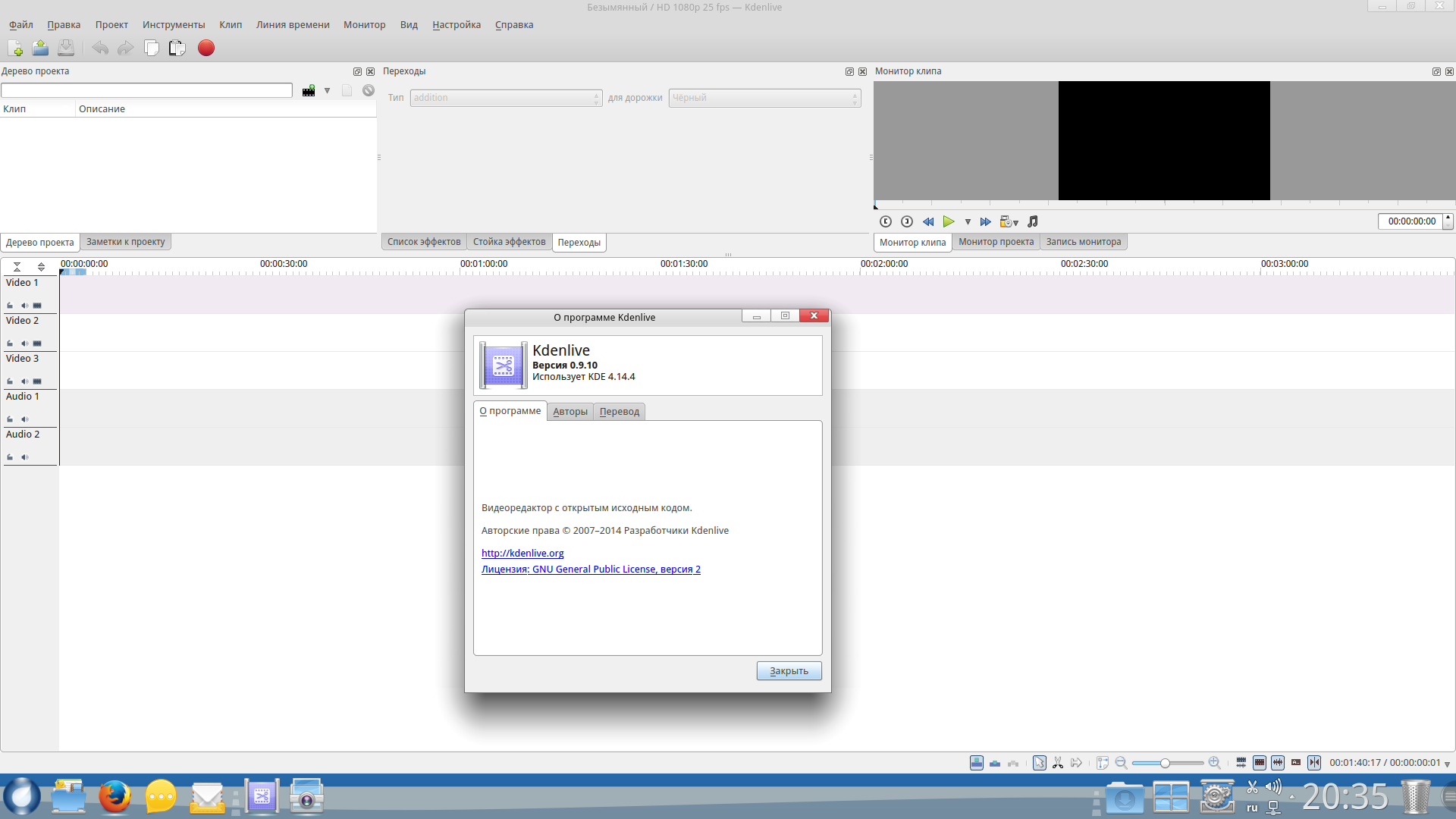The image size is (1456, 819).
Task: Click zoom in magnifier on timeline
Action: click(1214, 763)
